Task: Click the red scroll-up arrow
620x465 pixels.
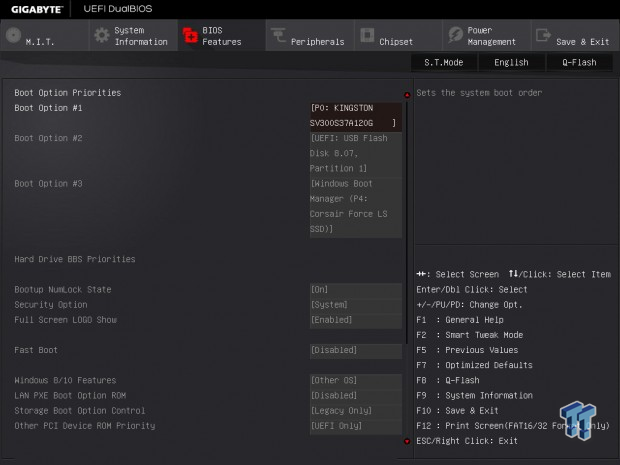Action: coord(407,95)
